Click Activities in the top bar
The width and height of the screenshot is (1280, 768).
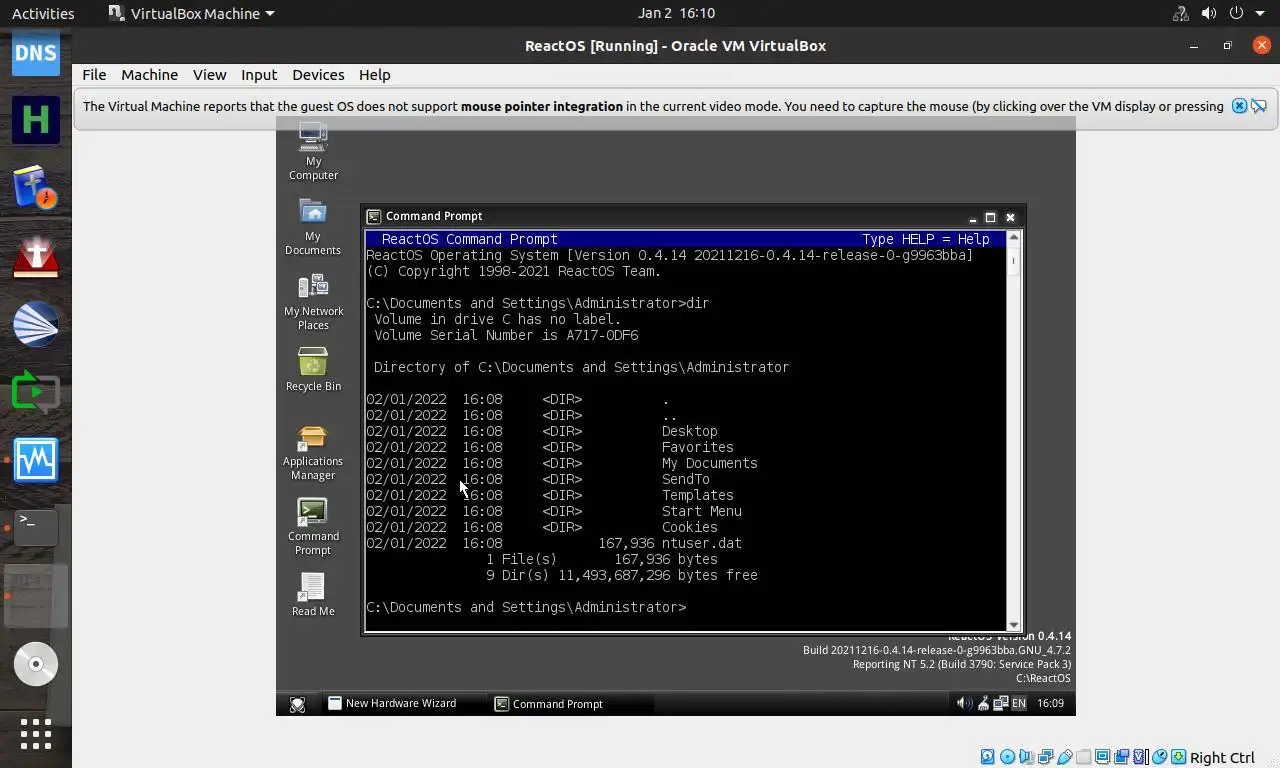(43, 13)
